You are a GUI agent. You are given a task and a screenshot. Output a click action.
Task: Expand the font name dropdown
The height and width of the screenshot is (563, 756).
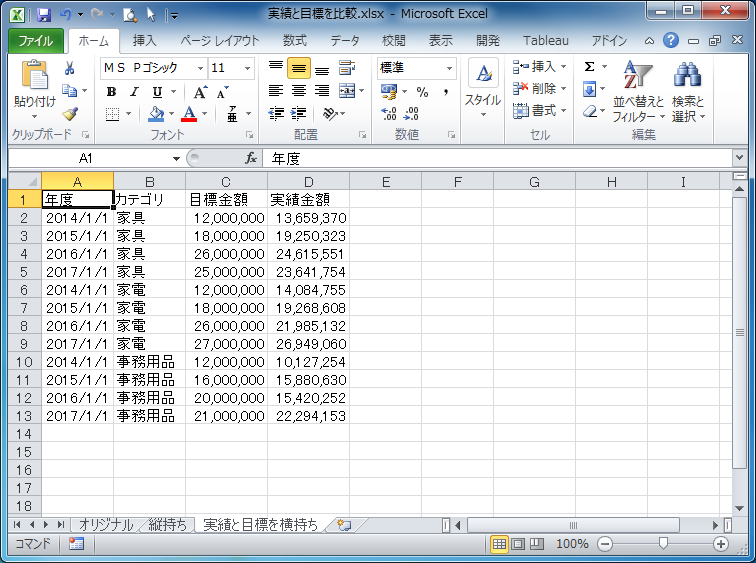point(200,68)
